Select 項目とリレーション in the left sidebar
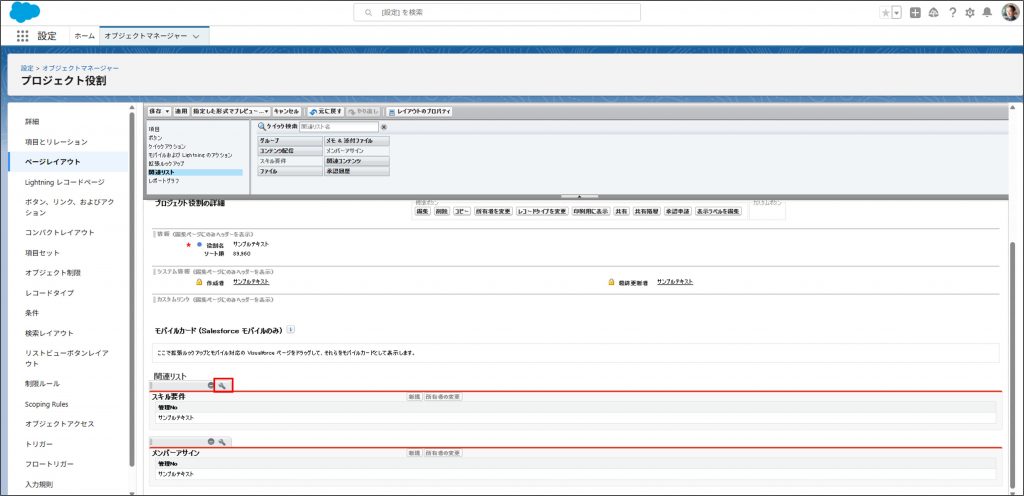 tap(56, 142)
